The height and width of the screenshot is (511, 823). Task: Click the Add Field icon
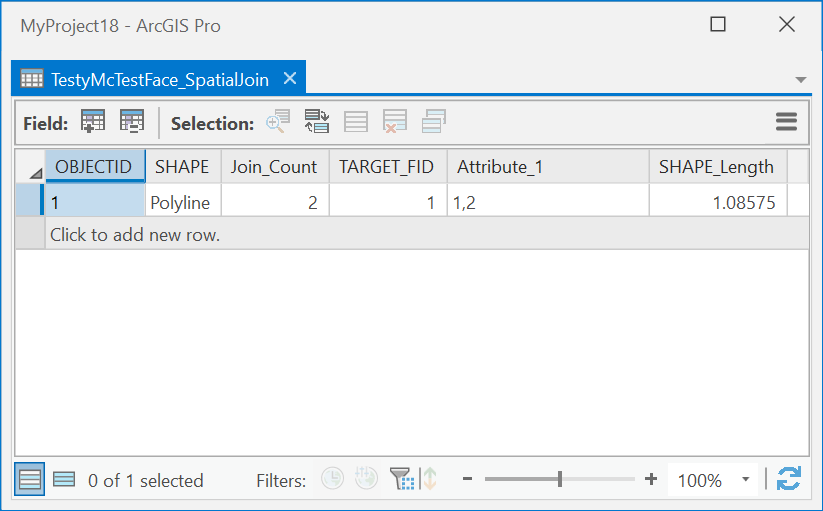coord(93,122)
